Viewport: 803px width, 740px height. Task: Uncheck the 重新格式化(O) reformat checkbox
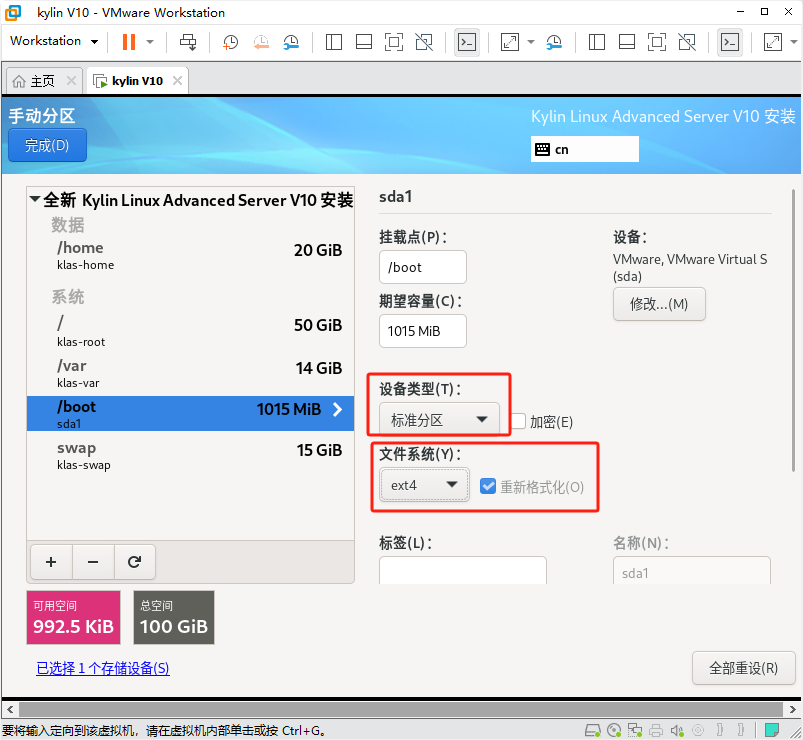[488, 486]
